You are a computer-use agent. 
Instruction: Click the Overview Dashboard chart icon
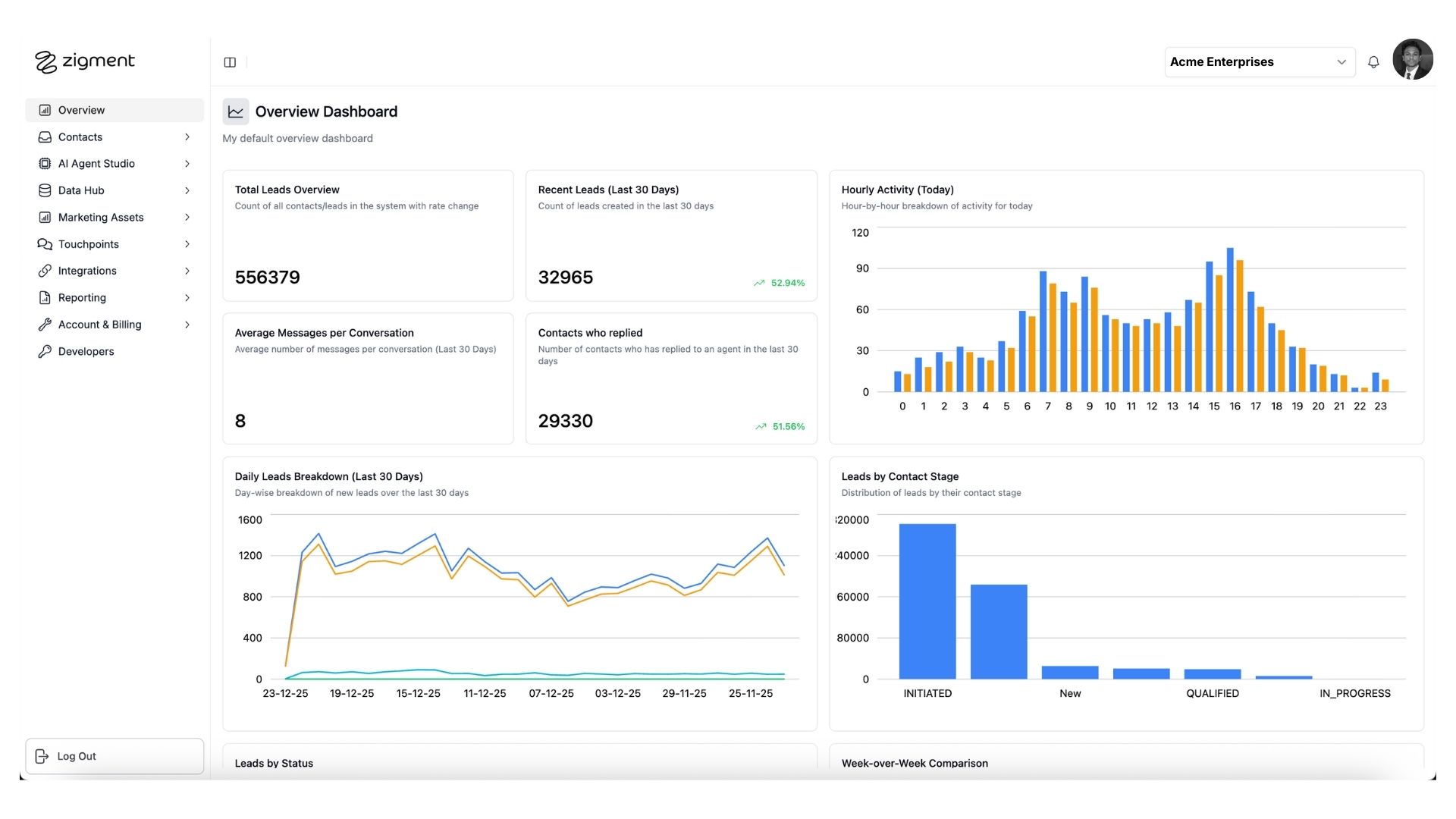(236, 111)
